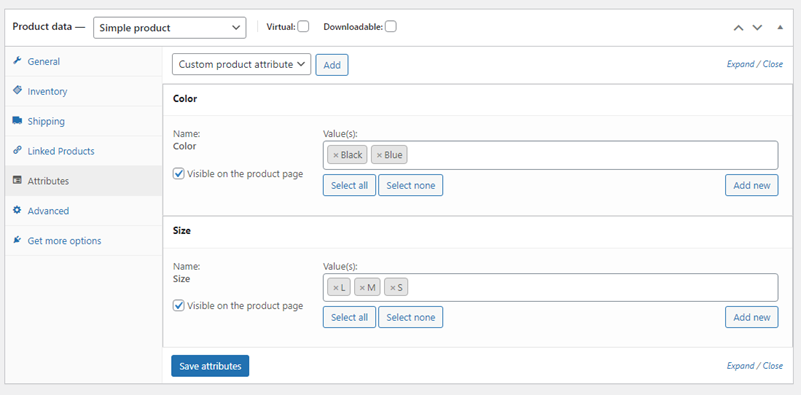Collapse the Size attribute header
The image size is (801, 395).
pos(477,231)
